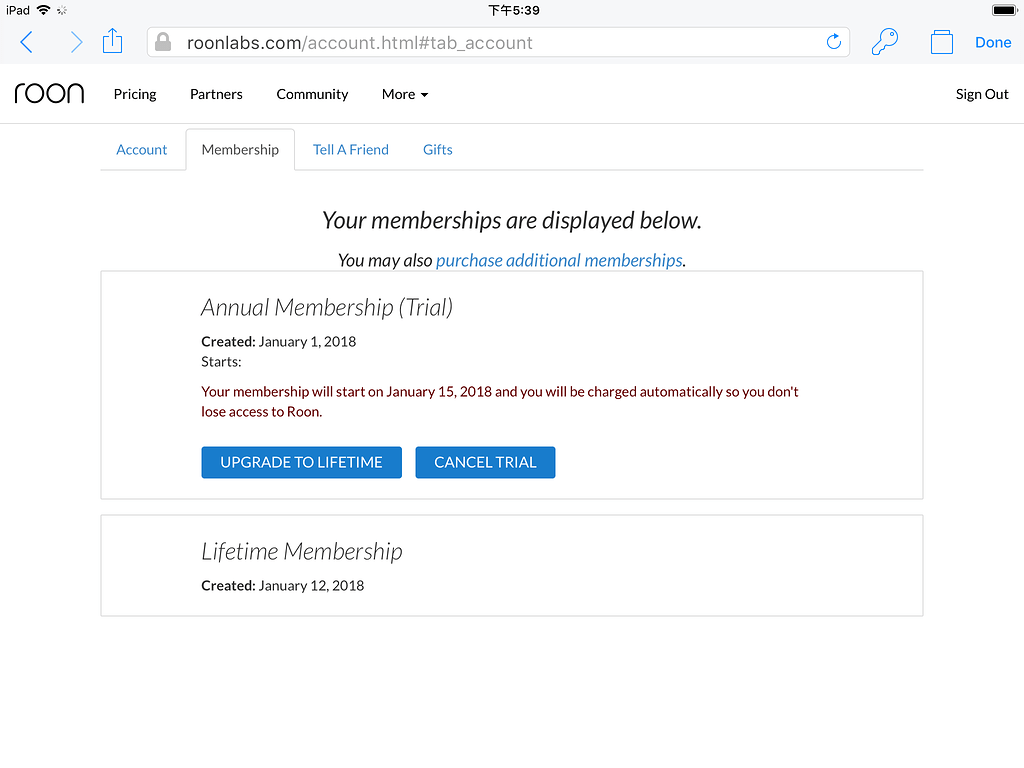Open the Share sheet in Safari
Screen dimensions: 1024x768
[112, 41]
